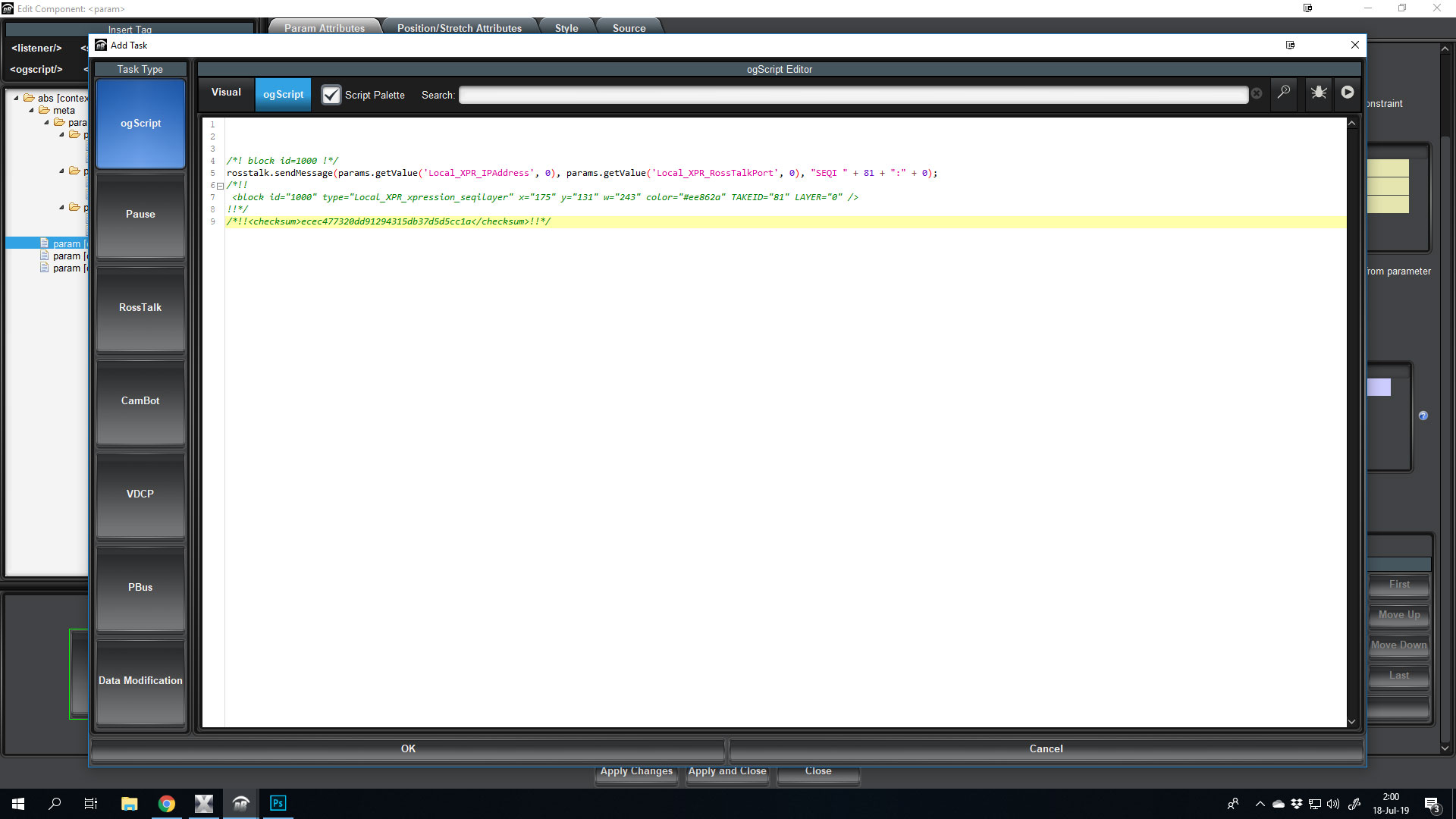Run the script with the play icon
The width and height of the screenshot is (1456, 819).
(1348, 93)
